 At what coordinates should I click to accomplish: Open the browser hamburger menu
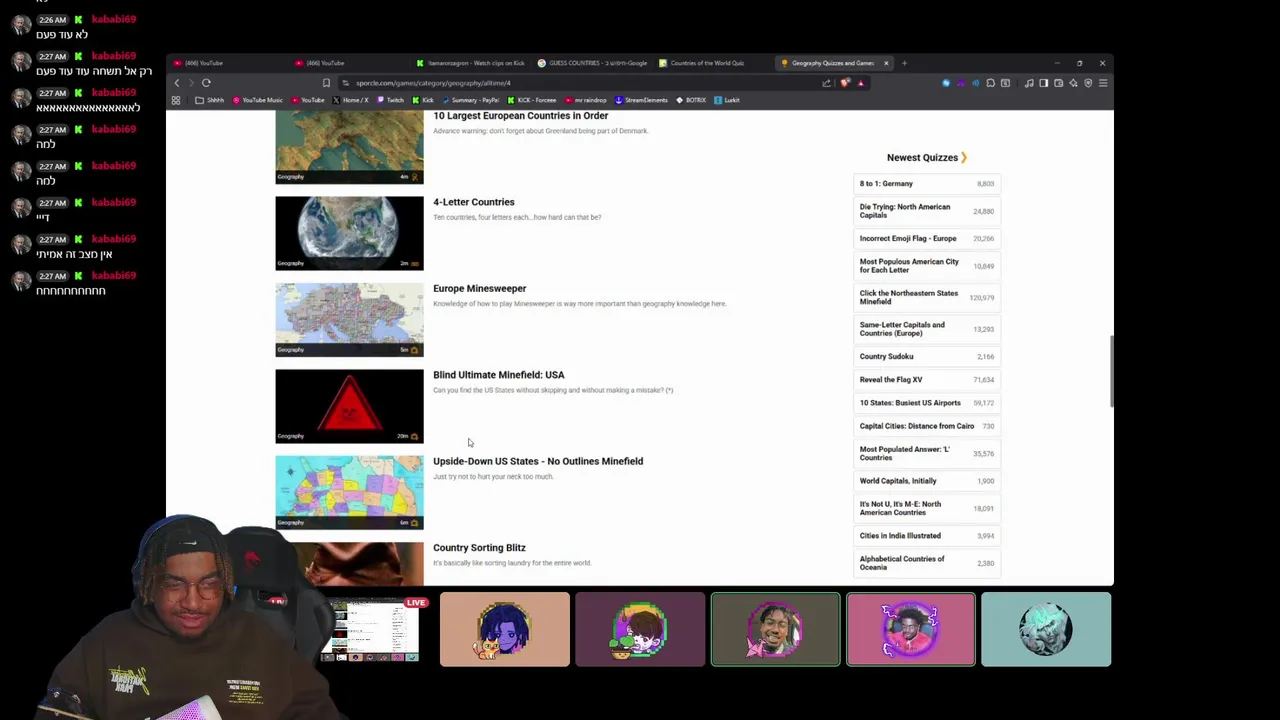[1103, 83]
